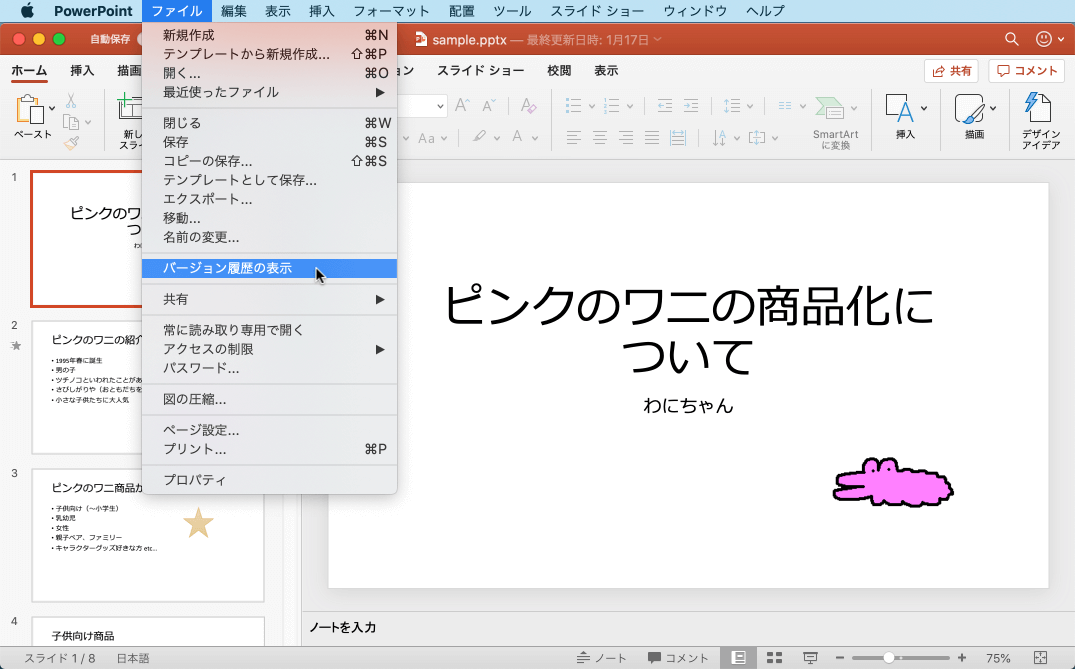Start slideshow view from status bar icon
The image size is (1075, 669).
coord(811,657)
